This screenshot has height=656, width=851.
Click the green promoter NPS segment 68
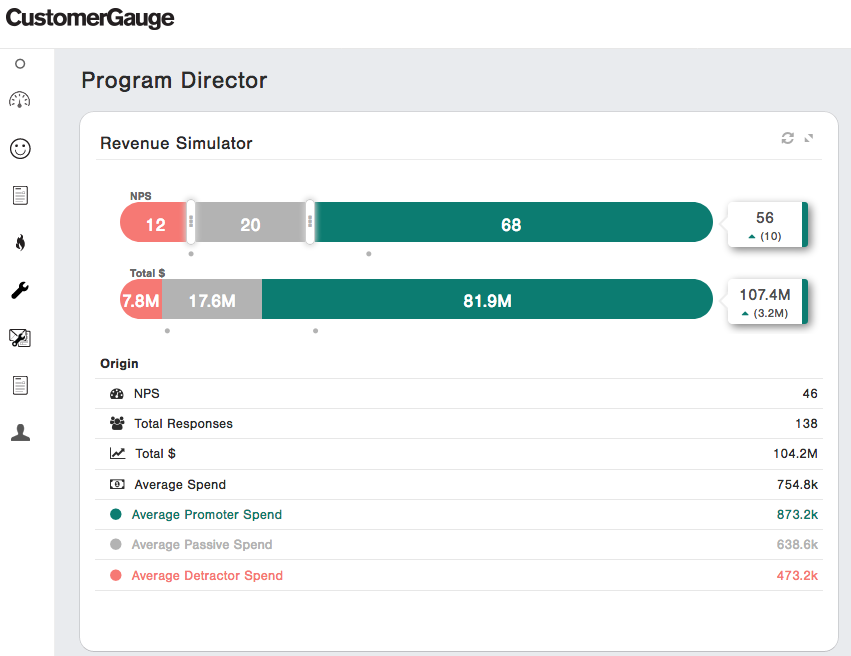tap(511, 224)
